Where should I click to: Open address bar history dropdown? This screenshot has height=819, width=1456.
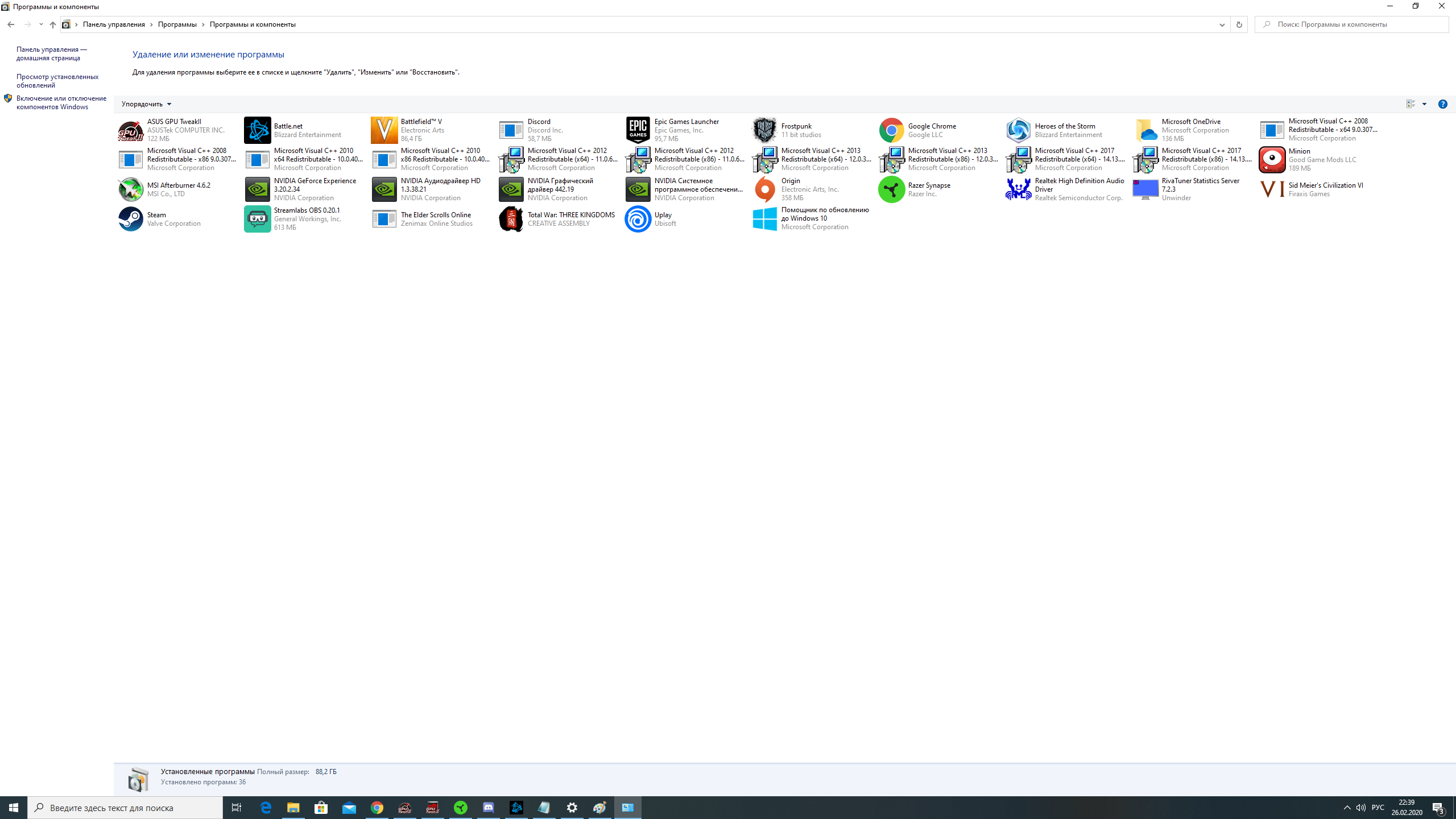click(1222, 24)
